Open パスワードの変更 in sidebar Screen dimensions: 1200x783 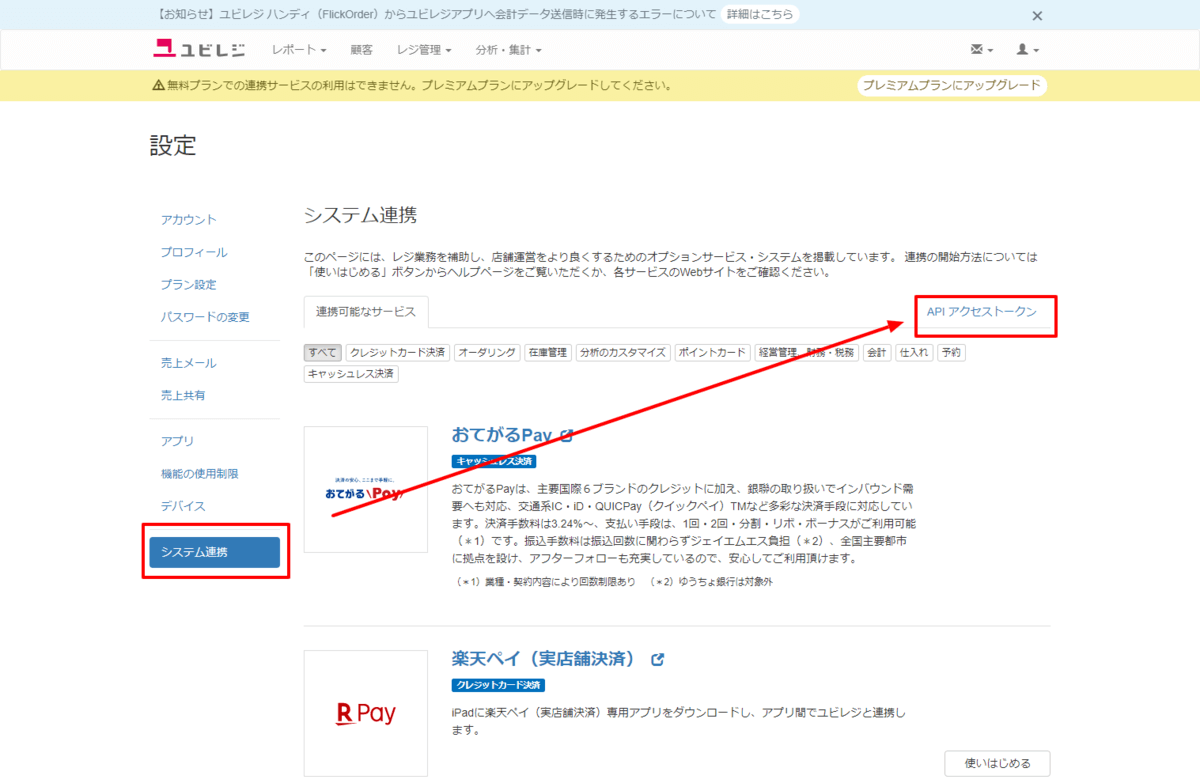point(205,317)
